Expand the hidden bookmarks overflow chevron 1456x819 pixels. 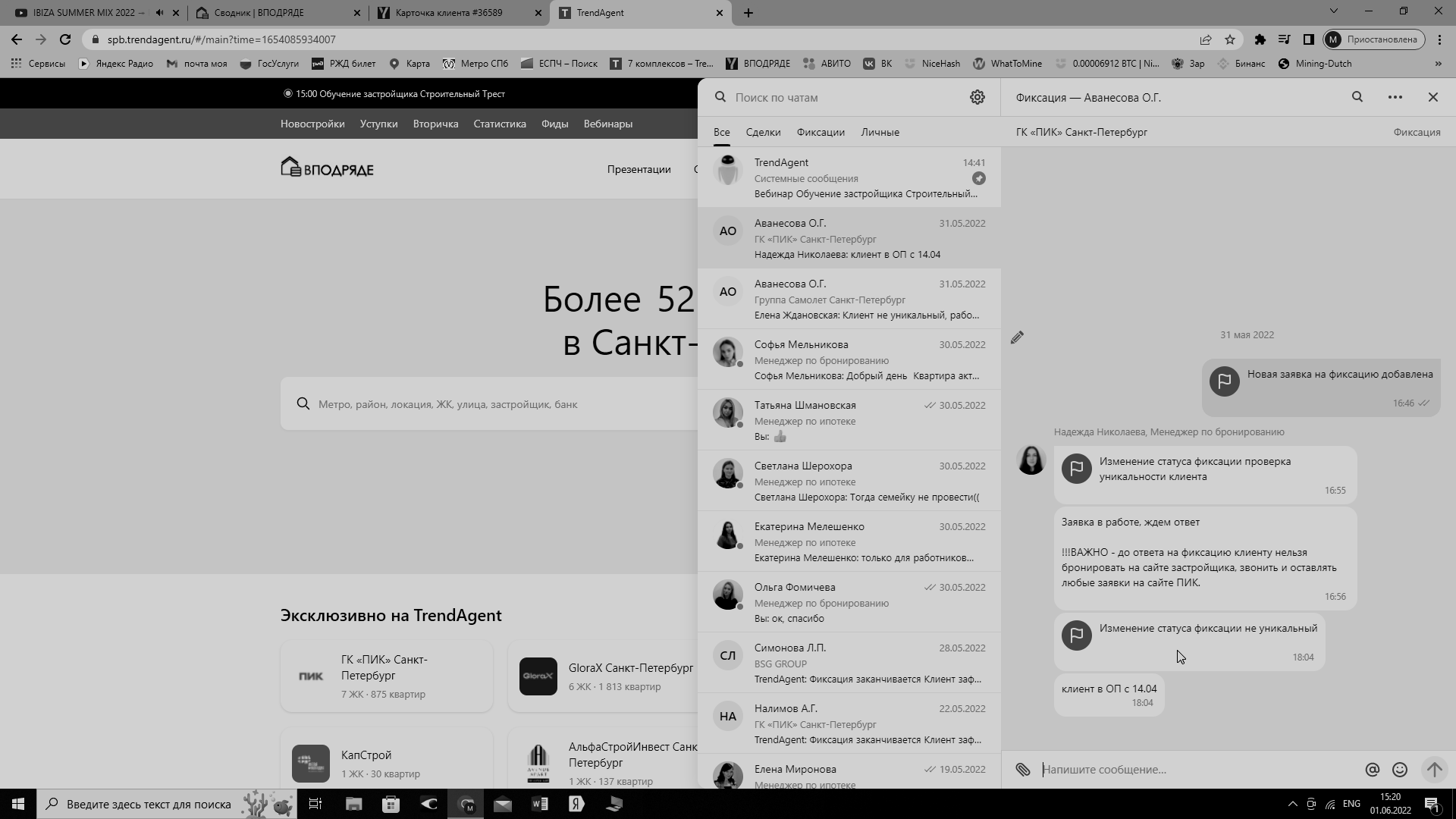point(1438,64)
